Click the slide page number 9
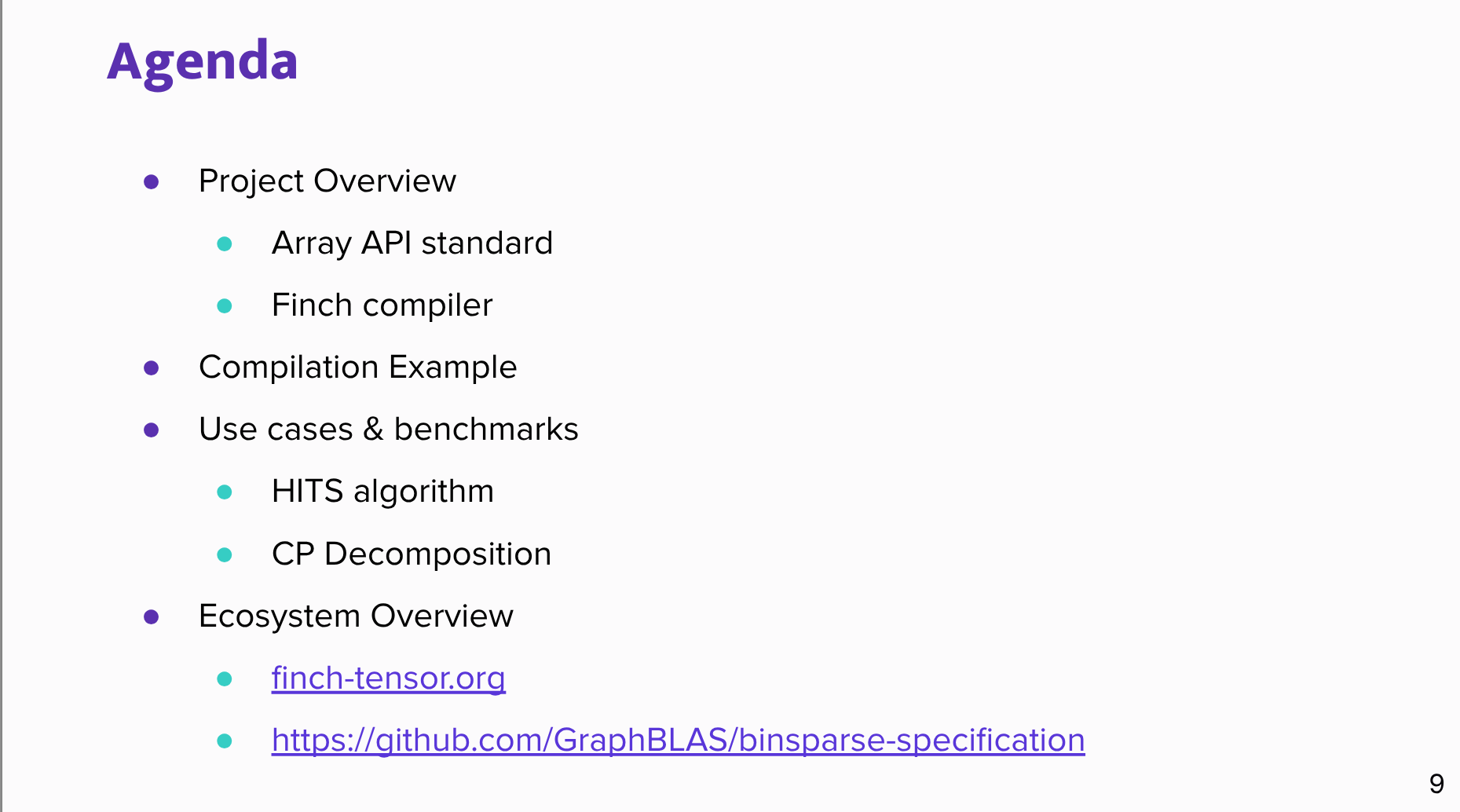This screenshot has width=1460, height=812. click(x=1436, y=784)
